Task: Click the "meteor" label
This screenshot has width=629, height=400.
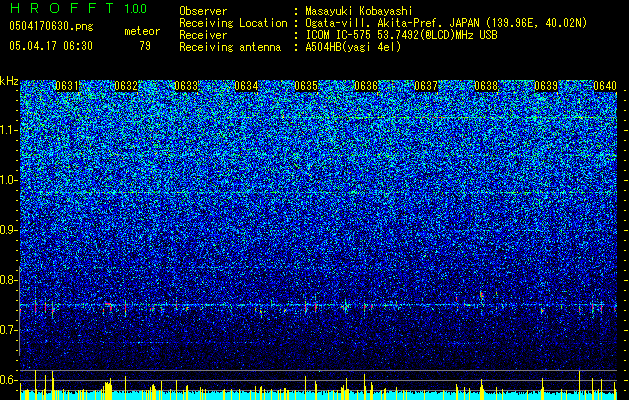Action: [x=142, y=32]
